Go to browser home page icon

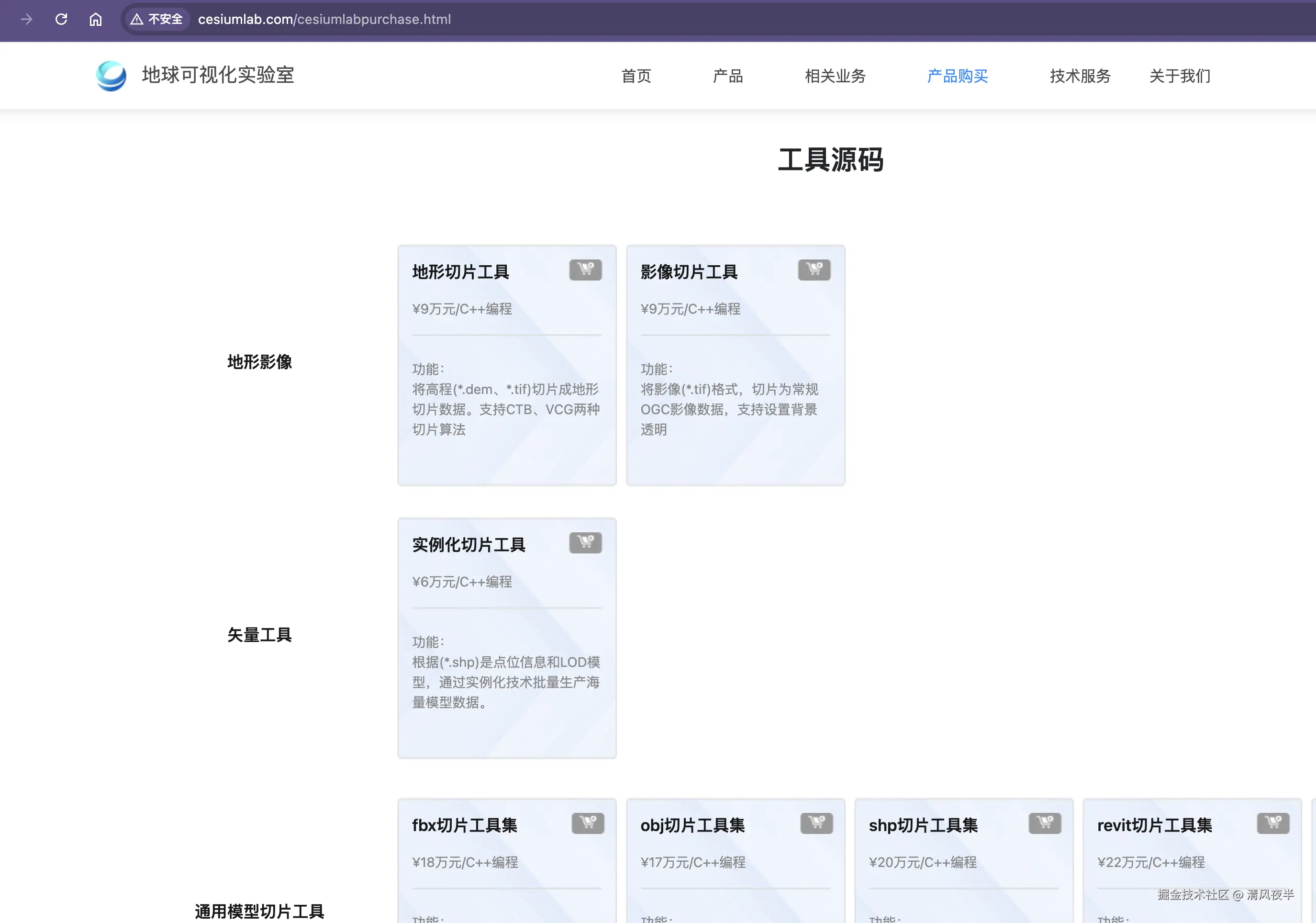96,20
